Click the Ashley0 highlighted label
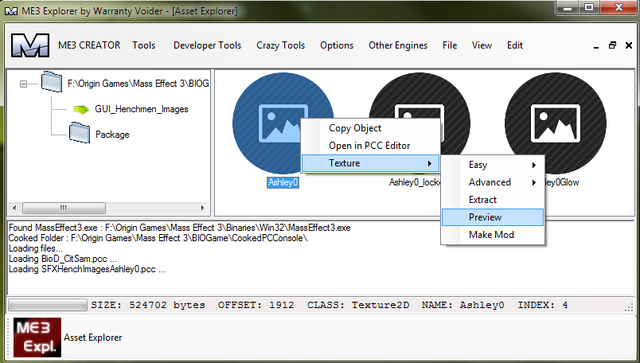Image resolution: width=640 pixels, height=363 pixels. click(283, 183)
